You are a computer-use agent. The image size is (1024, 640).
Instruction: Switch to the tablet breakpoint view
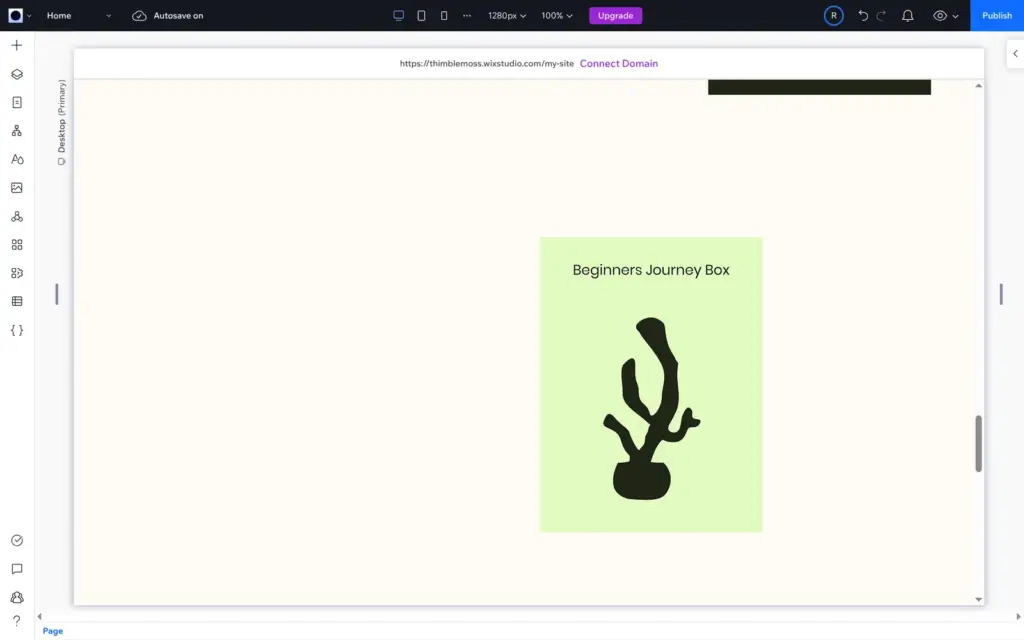coord(421,16)
